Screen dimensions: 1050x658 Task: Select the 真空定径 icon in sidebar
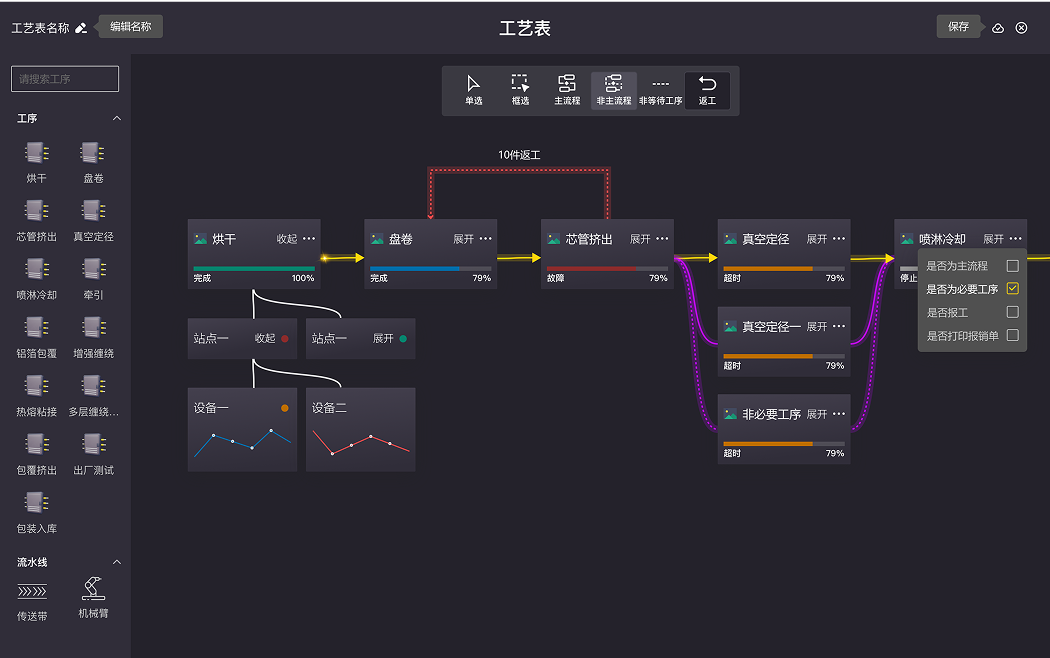pyautogui.click(x=93, y=211)
